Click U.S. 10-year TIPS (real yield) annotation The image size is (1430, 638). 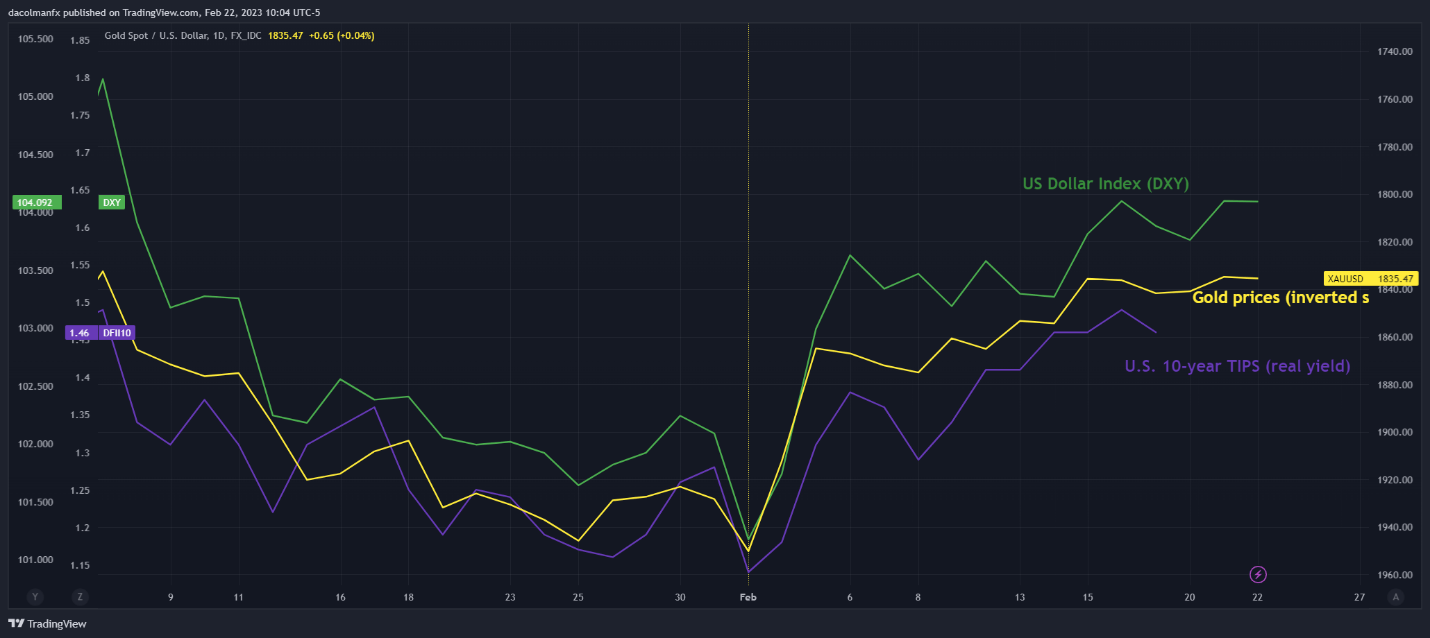(1237, 366)
